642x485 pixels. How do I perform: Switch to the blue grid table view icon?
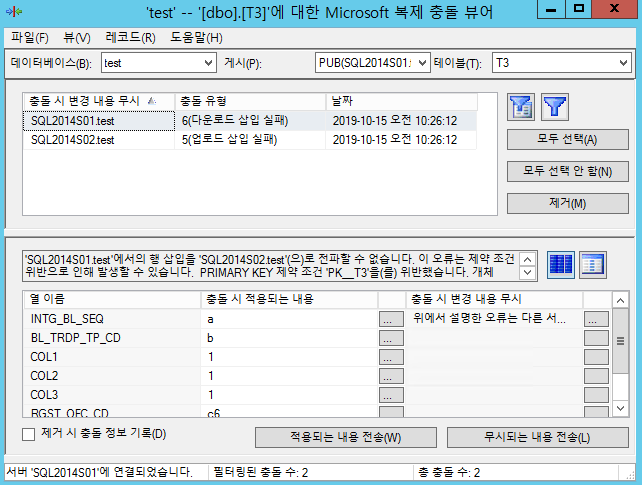point(561,264)
